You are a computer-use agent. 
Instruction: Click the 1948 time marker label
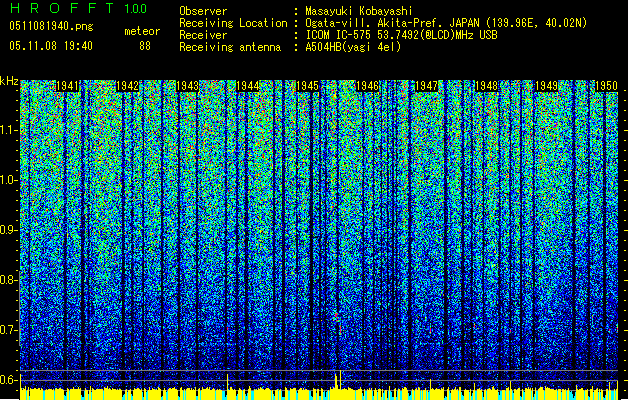(487, 86)
